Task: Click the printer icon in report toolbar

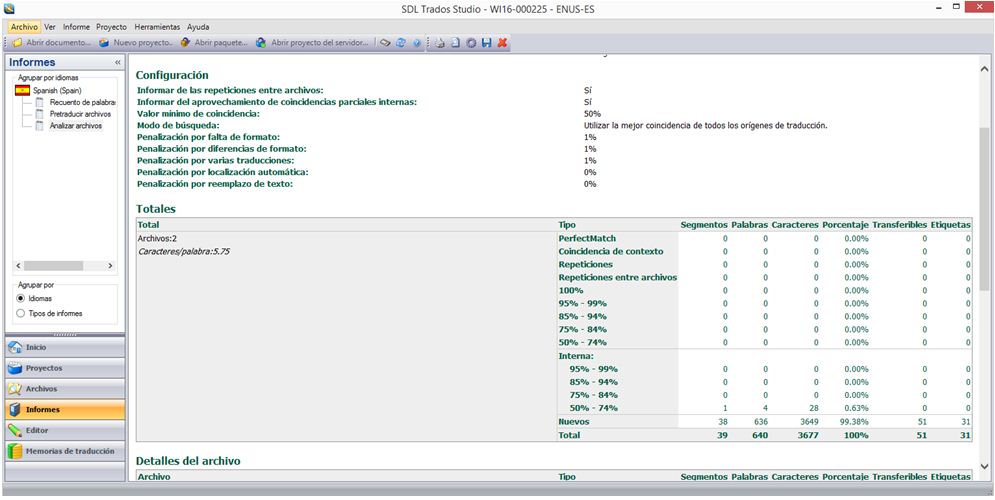Action: [x=439, y=43]
